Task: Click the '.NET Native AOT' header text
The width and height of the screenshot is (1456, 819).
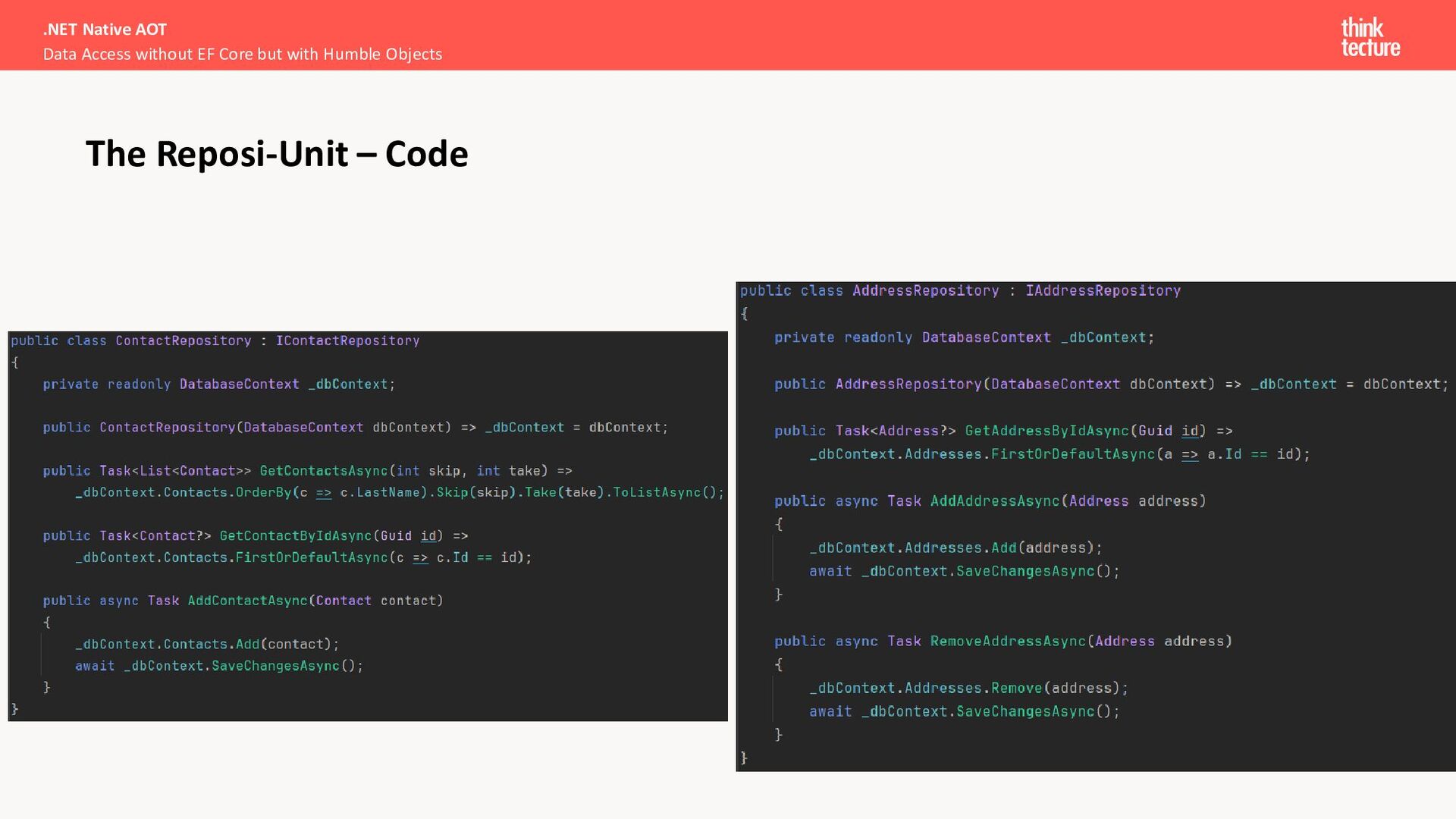Action: tap(105, 30)
